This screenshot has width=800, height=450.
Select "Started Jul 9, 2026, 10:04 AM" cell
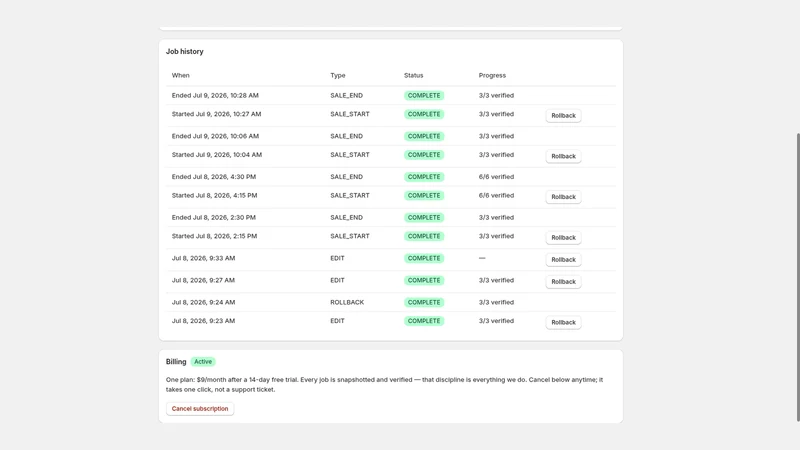217,155
